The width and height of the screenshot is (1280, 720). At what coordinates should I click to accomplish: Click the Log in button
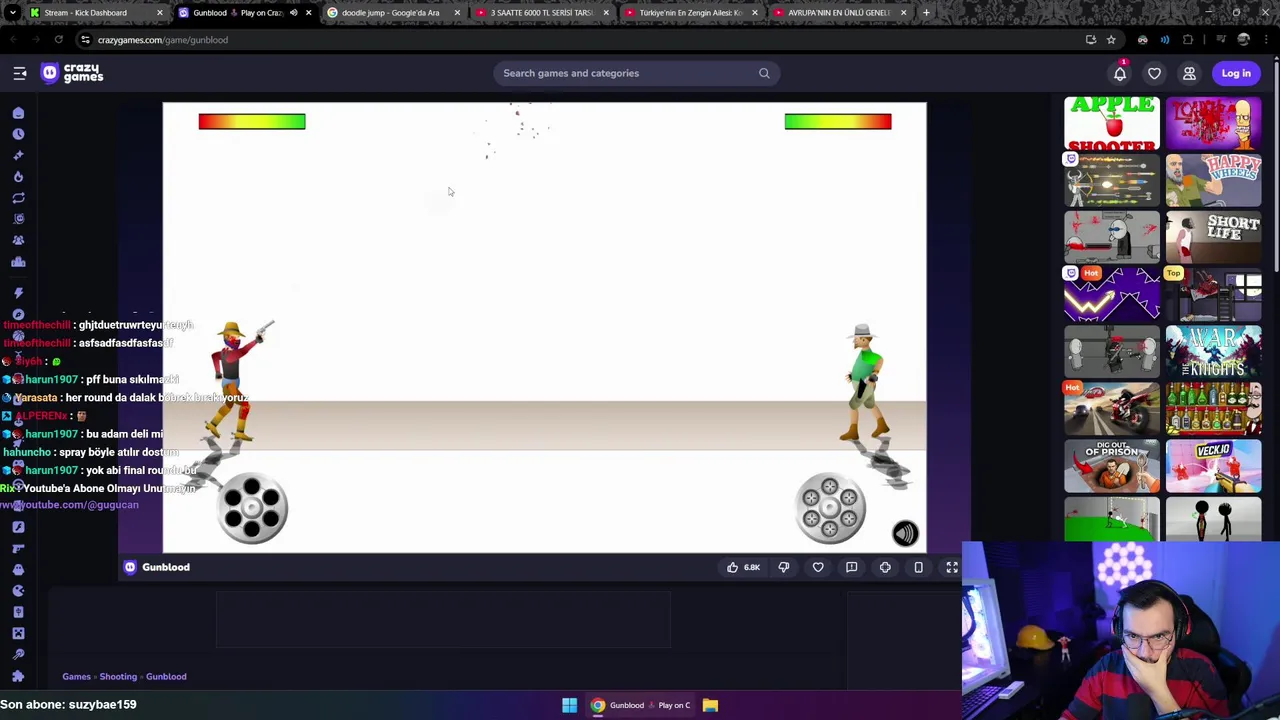1236,73
